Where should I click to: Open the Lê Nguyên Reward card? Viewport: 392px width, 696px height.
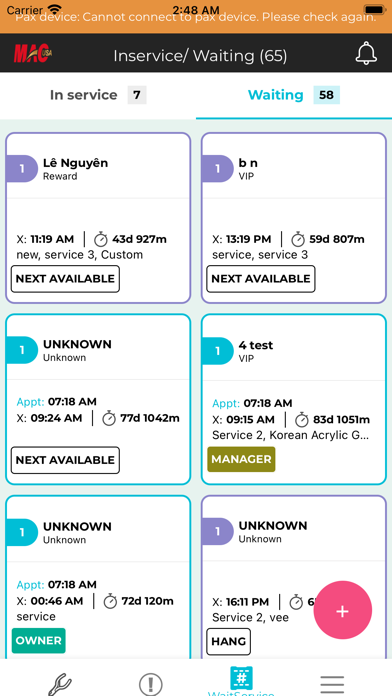tap(98, 218)
